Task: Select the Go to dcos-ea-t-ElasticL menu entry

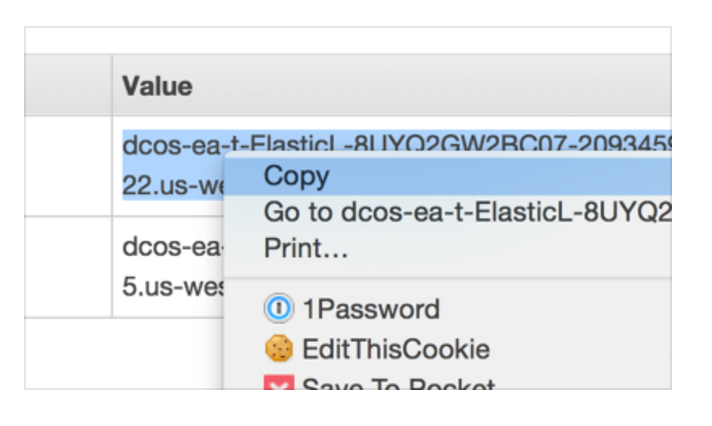Action: [x=467, y=212]
